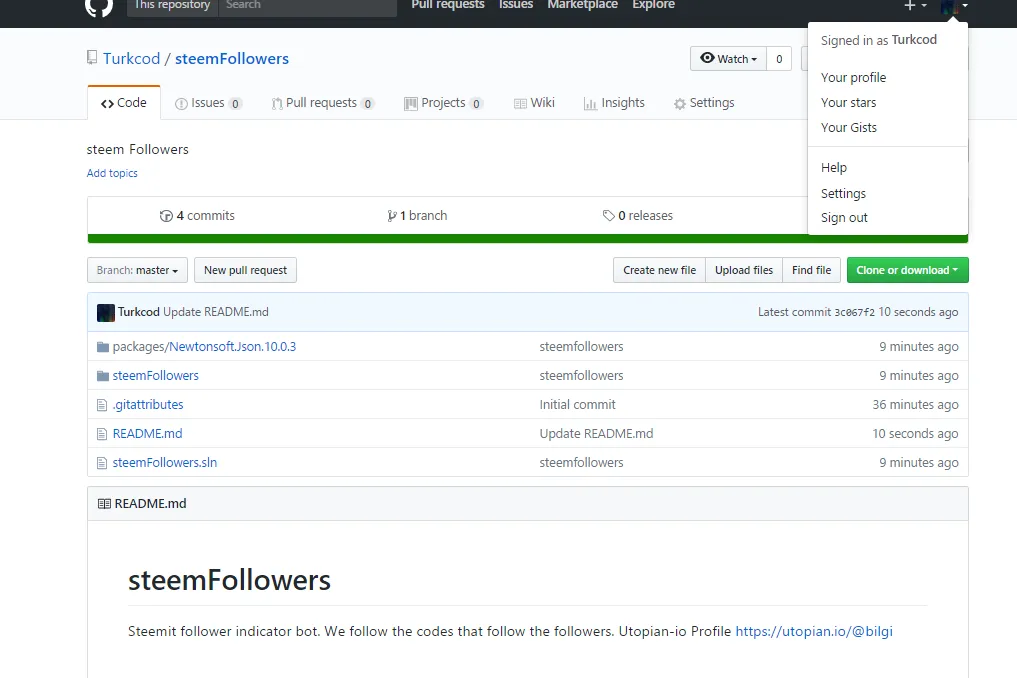
Task: View the 1 branch link
Action: (x=417, y=216)
